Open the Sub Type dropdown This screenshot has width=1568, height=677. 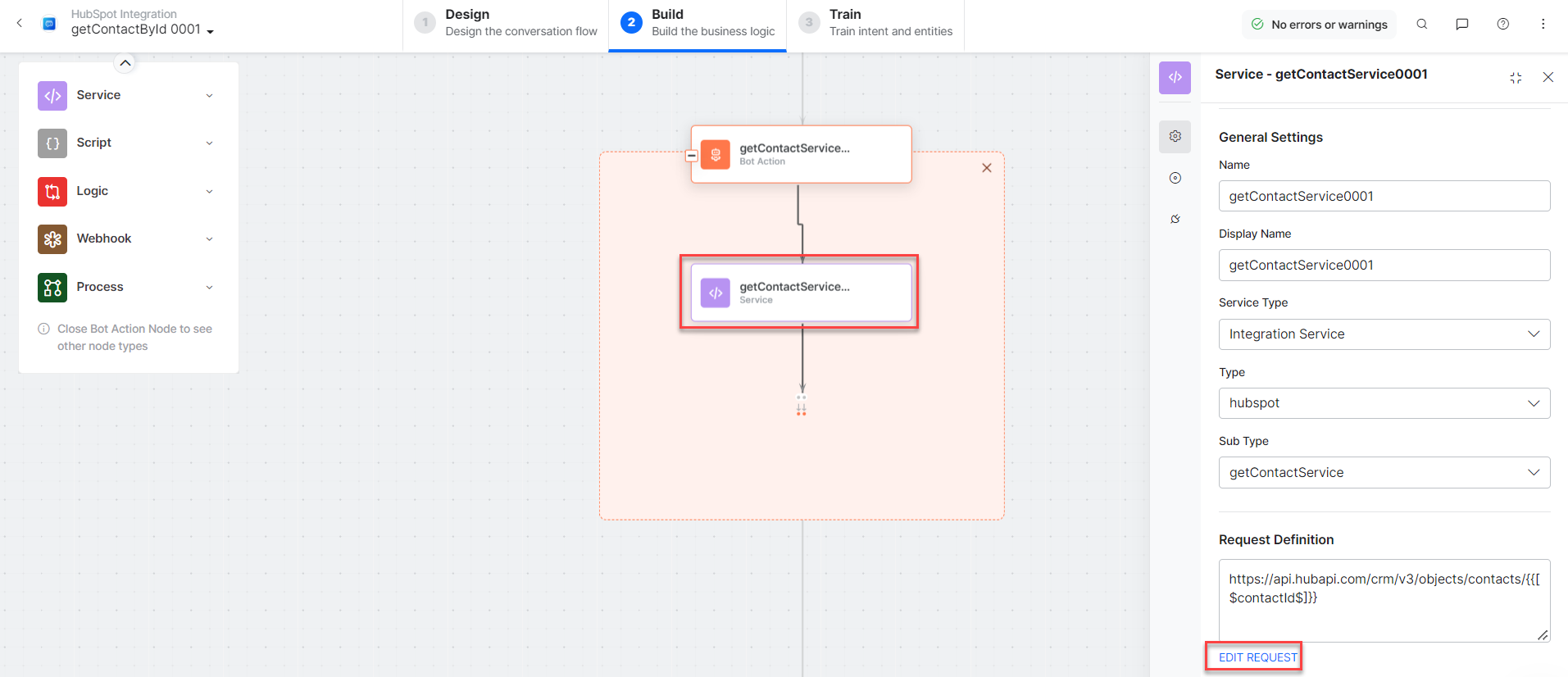click(x=1384, y=473)
